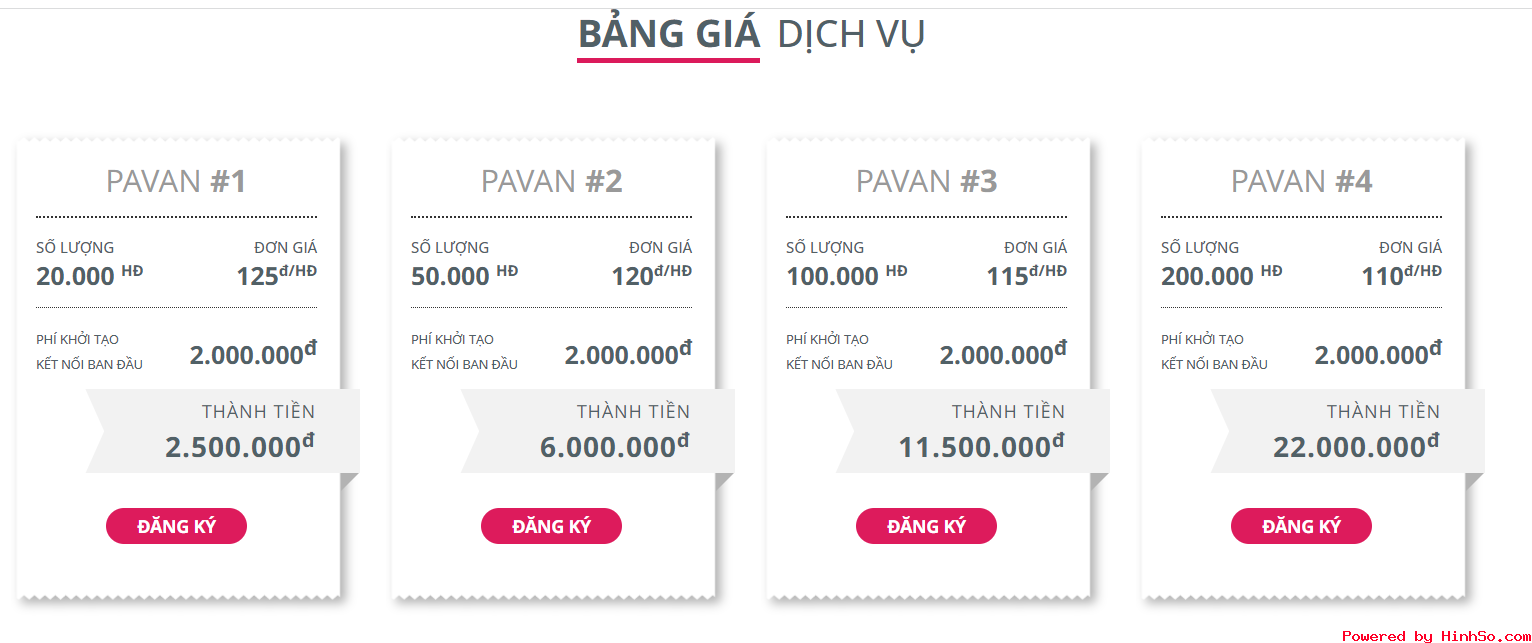Click the 2.500.000đ total price ribbon
This screenshot has width=1532, height=643.
[223, 431]
